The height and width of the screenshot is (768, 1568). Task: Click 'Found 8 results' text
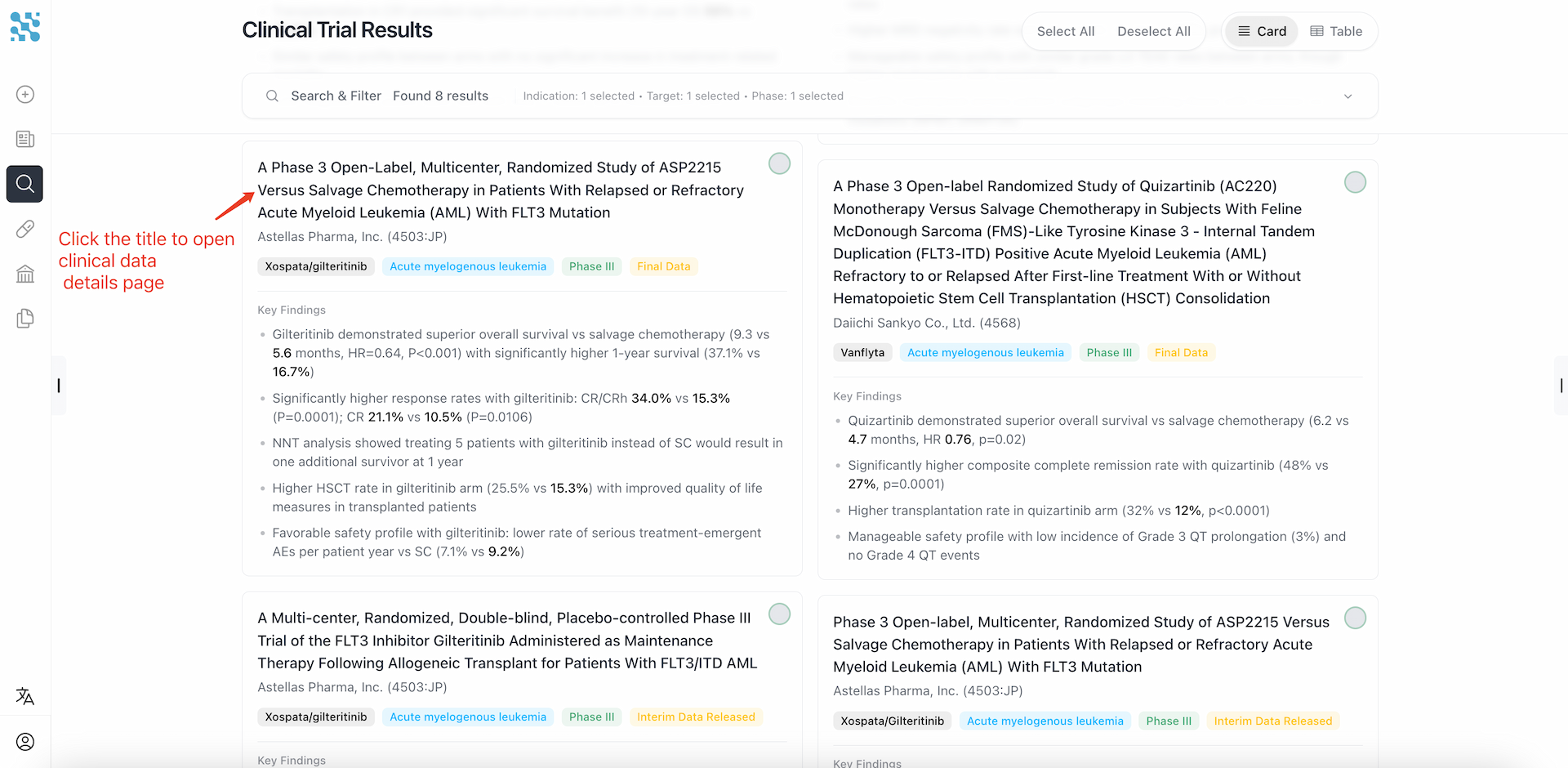coord(440,96)
